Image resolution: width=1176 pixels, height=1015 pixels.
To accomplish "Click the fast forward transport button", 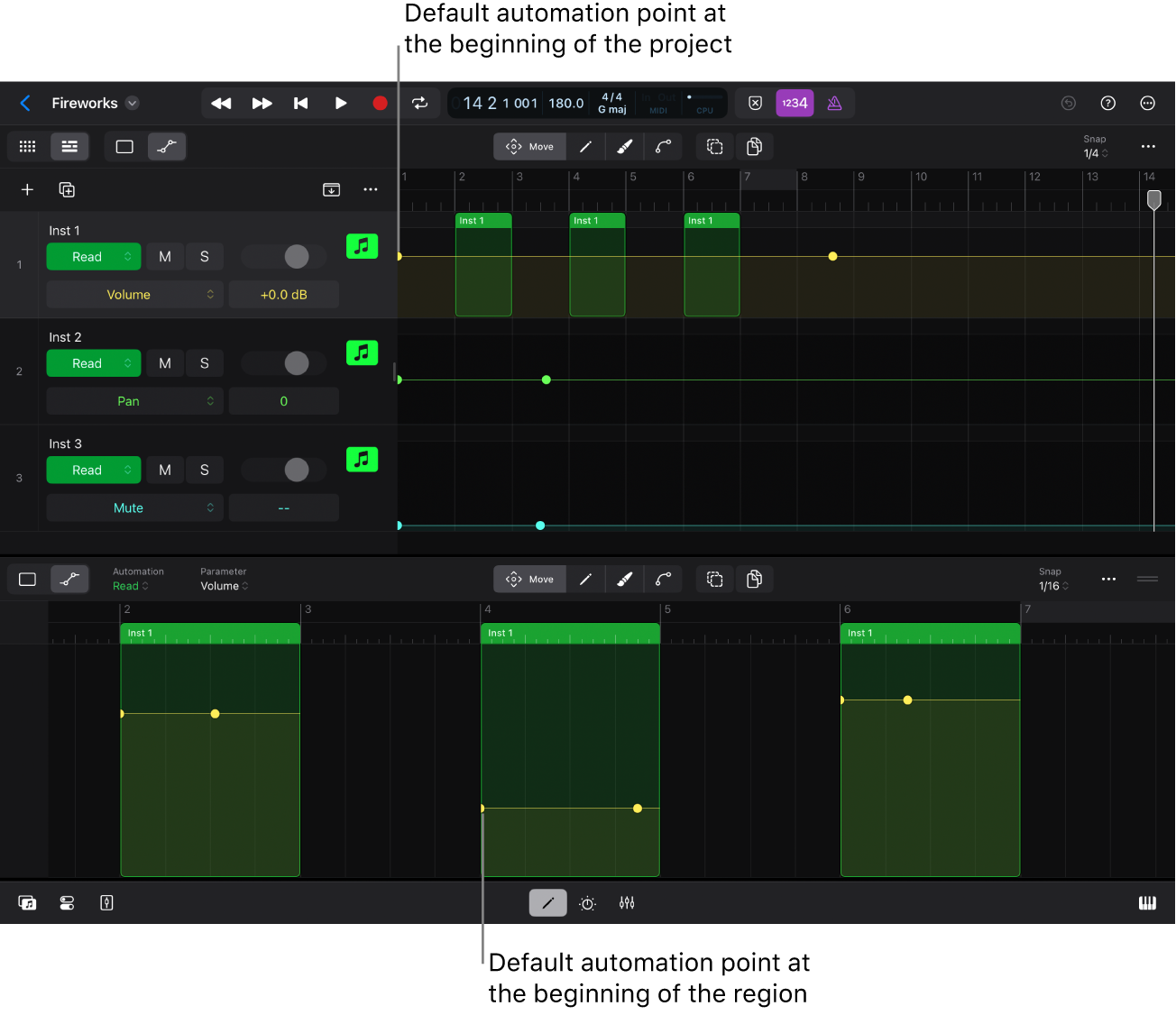I will [262, 103].
